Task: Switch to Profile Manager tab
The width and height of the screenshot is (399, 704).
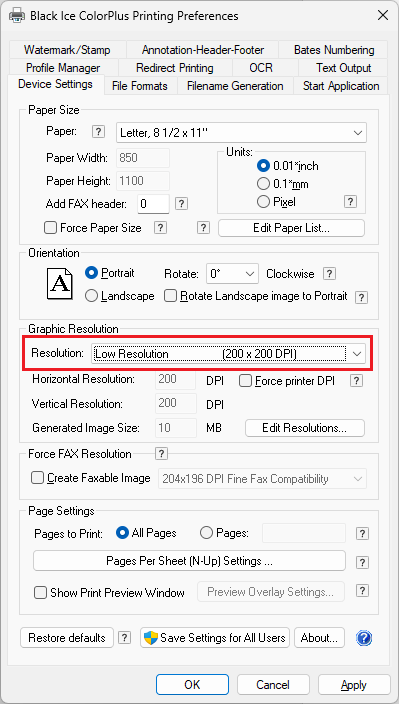Action: [63, 68]
